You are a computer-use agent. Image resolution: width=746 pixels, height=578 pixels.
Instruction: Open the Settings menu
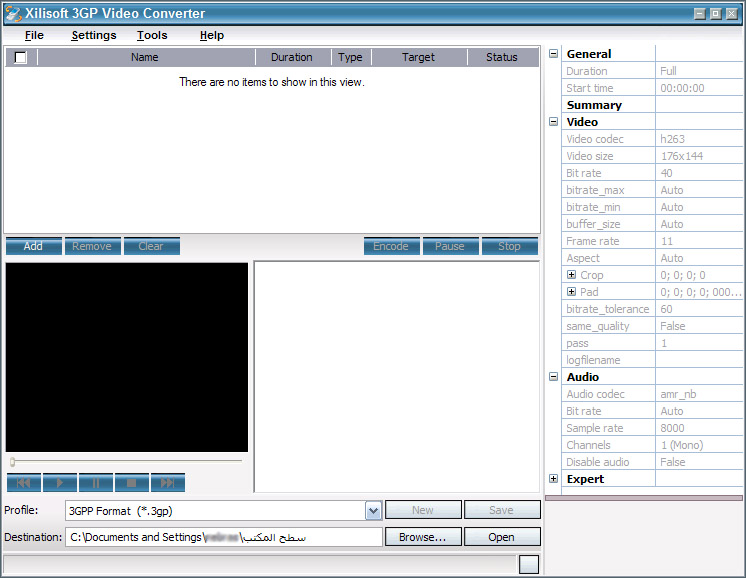94,35
